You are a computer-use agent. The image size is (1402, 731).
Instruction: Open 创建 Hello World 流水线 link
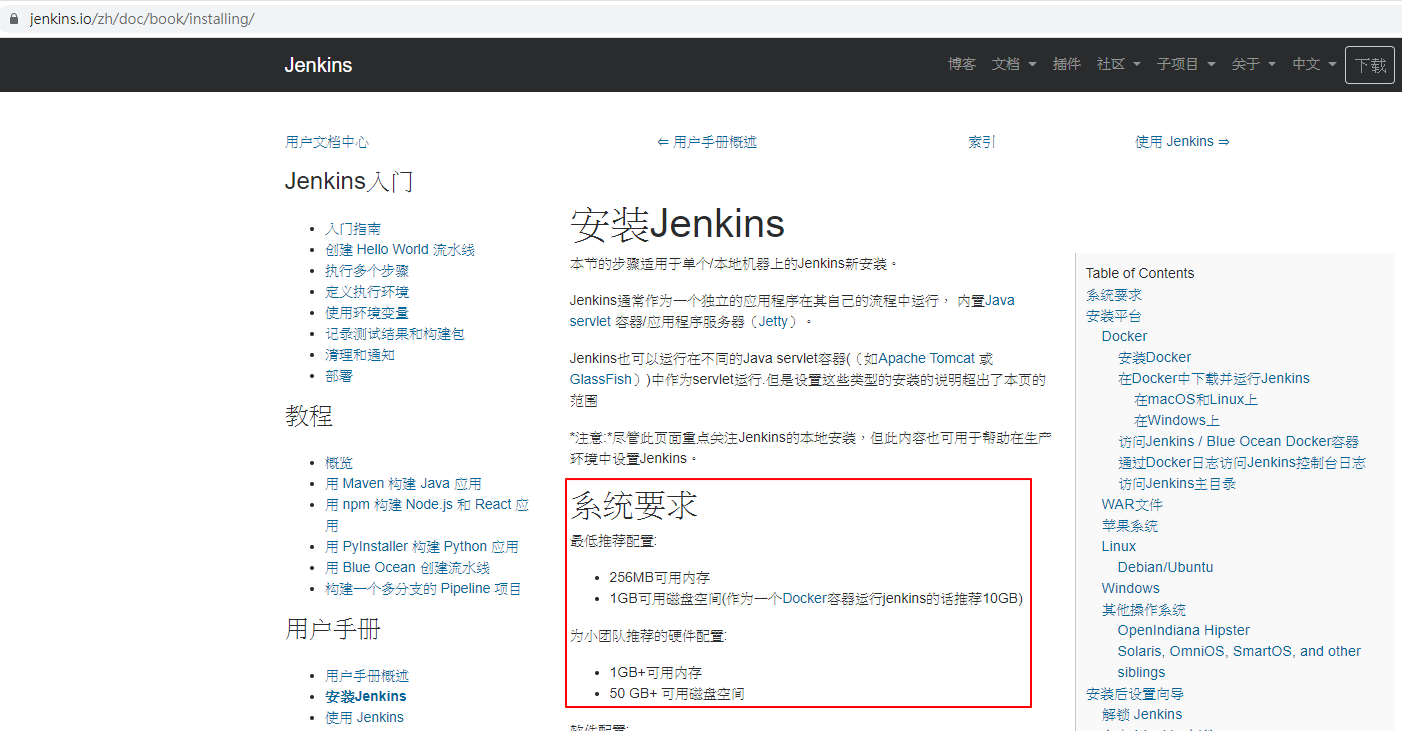(x=400, y=250)
